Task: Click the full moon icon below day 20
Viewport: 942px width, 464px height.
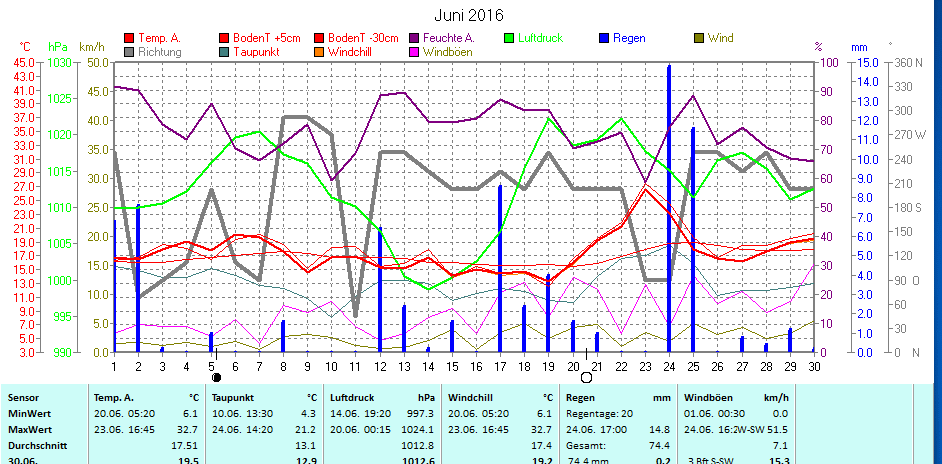Action: coord(586,377)
